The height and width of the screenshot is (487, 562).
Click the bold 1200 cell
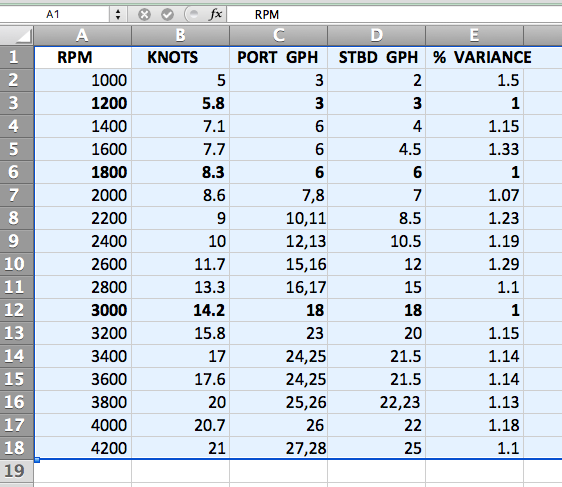coord(83,103)
